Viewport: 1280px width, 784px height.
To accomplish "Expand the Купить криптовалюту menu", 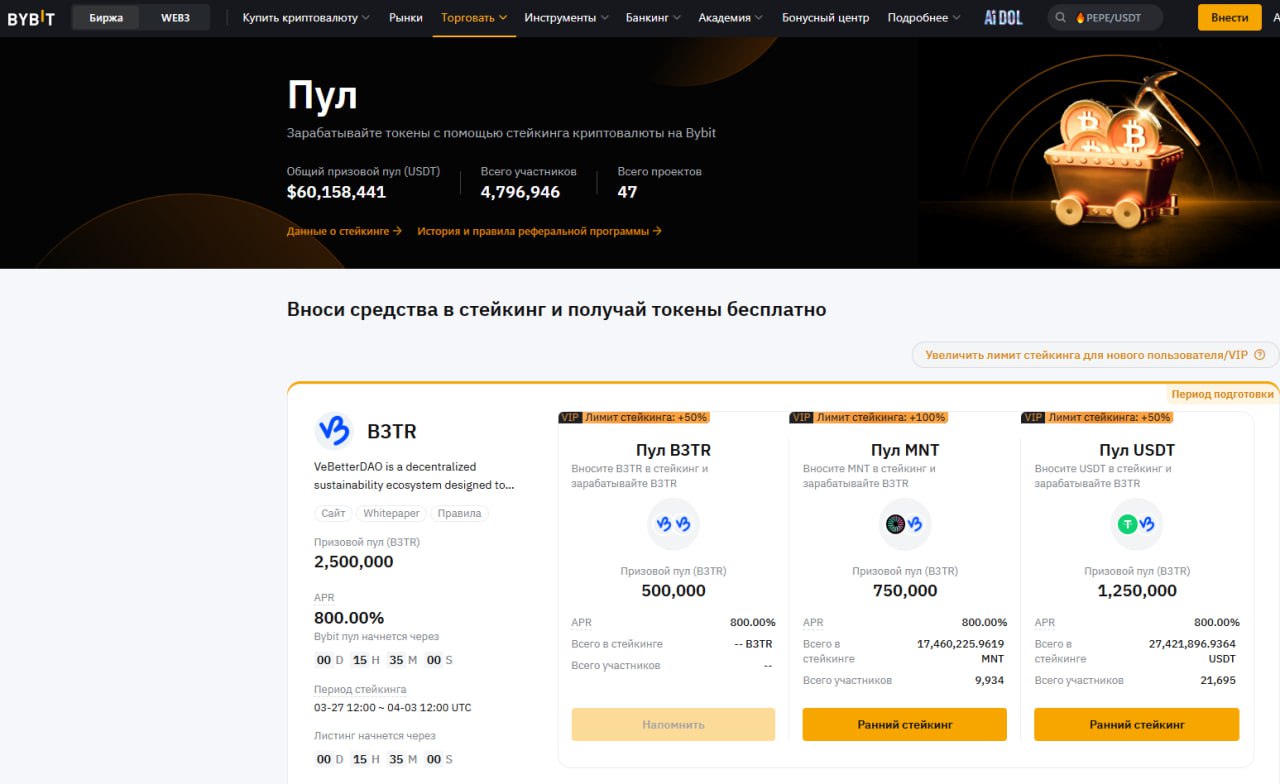I will 306,18.
